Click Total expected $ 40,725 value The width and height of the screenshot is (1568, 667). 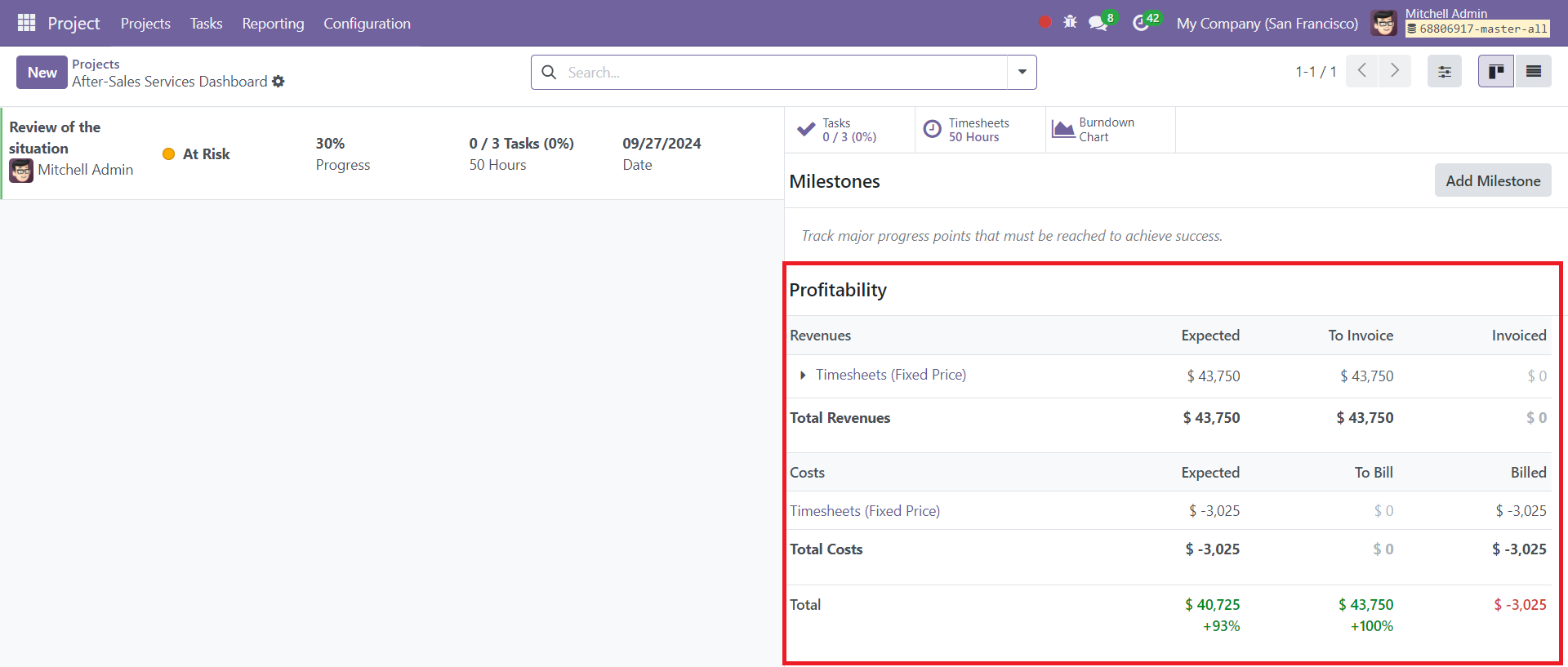pyautogui.click(x=1213, y=605)
